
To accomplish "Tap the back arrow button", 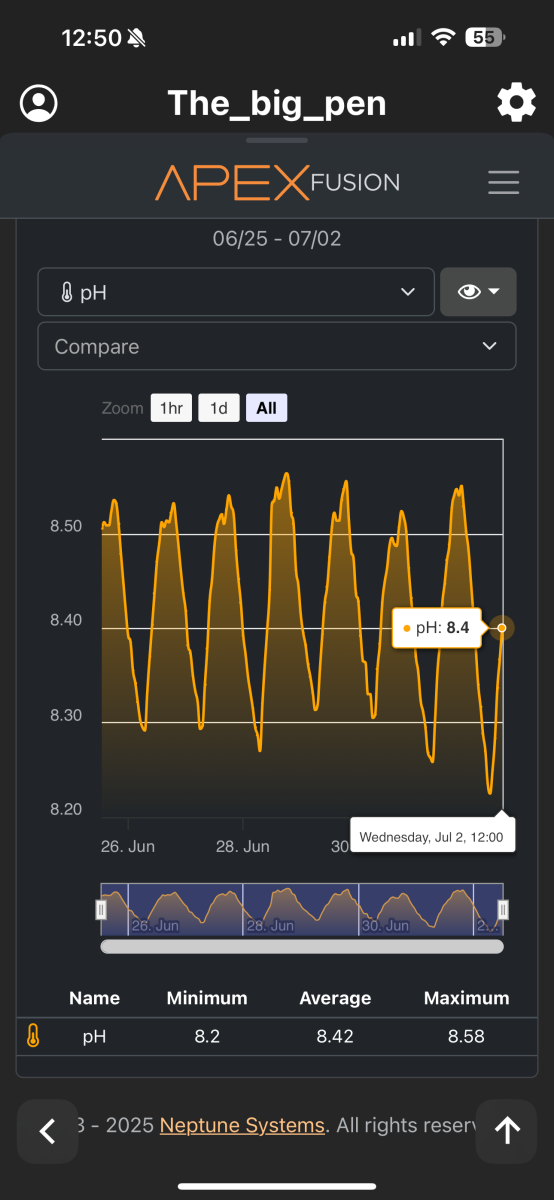I will pyautogui.click(x=46, y=1131).
